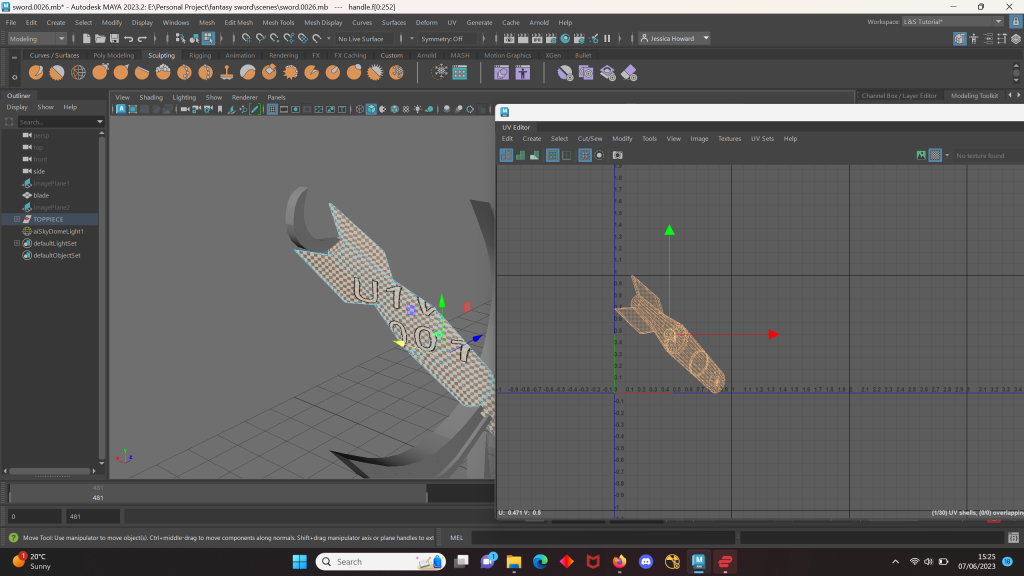This screenshot has width=1024, height=576.
Task: Open Discord from the taskbar
Action: (646, 562)
